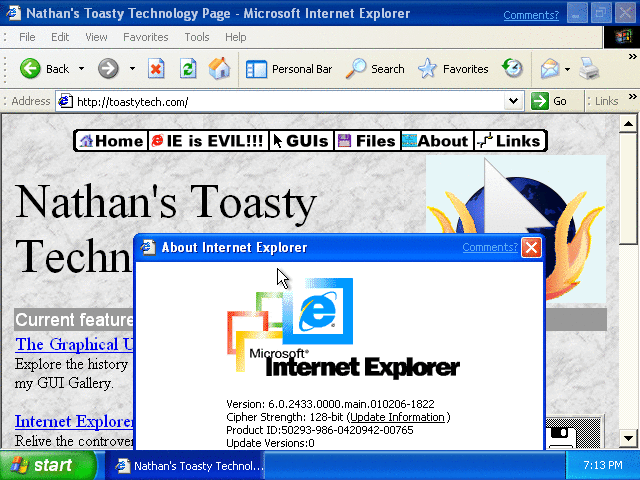This screenshot has width=640, height=480.
Task: Click the page icon in the address bar
Action: [65, 101]
